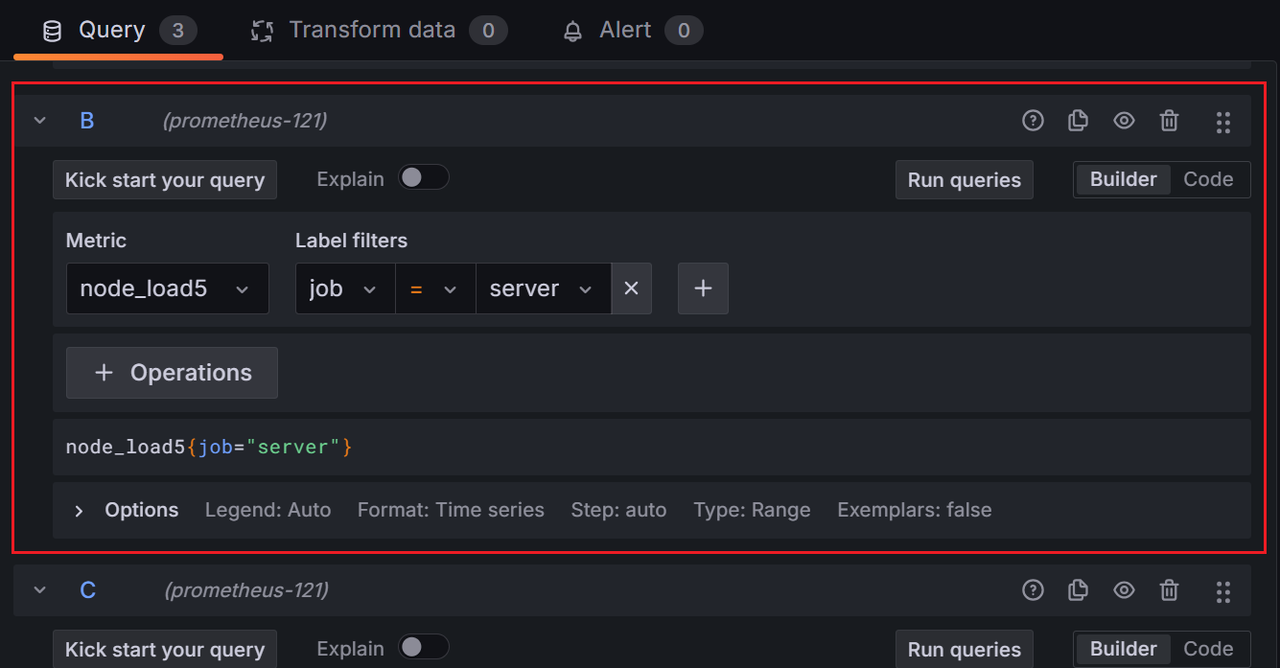1280x668 pixels.
Task: Enable the Explain toggle for query B
Action: [423, 176]
